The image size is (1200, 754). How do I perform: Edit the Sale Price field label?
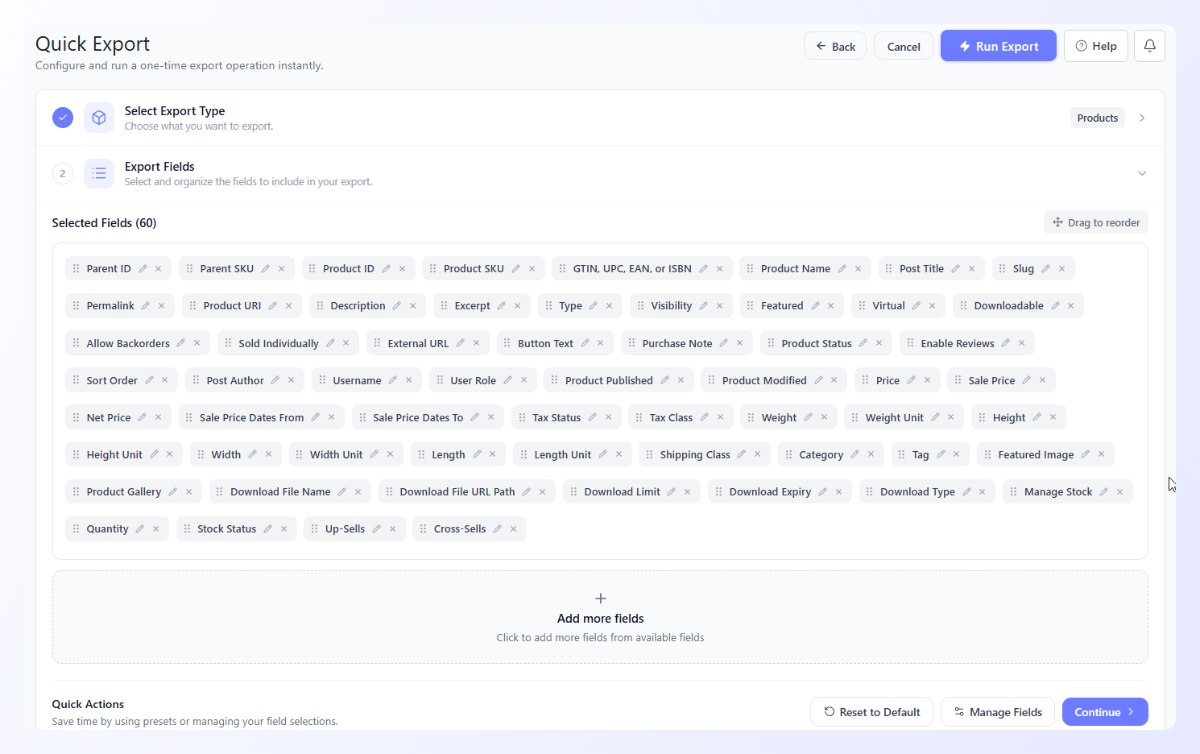pos(1026,380)
